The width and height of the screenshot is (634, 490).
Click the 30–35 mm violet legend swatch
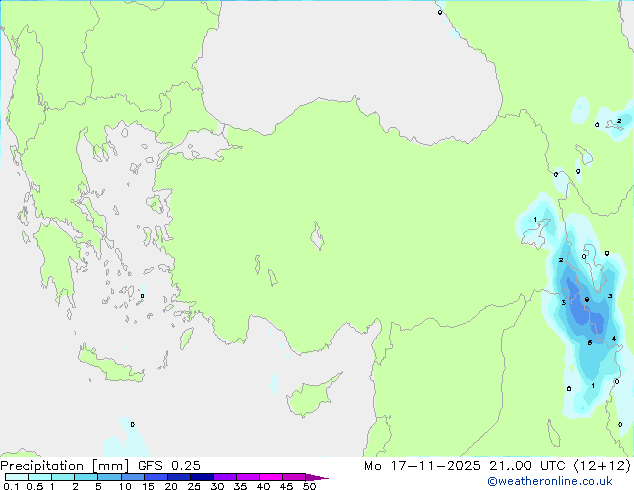coord(225,477)
